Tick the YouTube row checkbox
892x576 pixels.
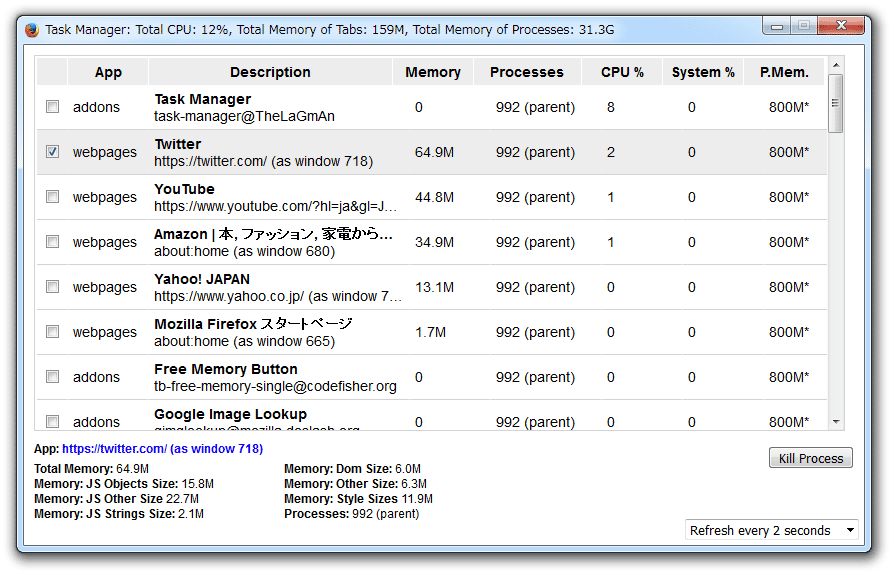click(x=52, y=197)
